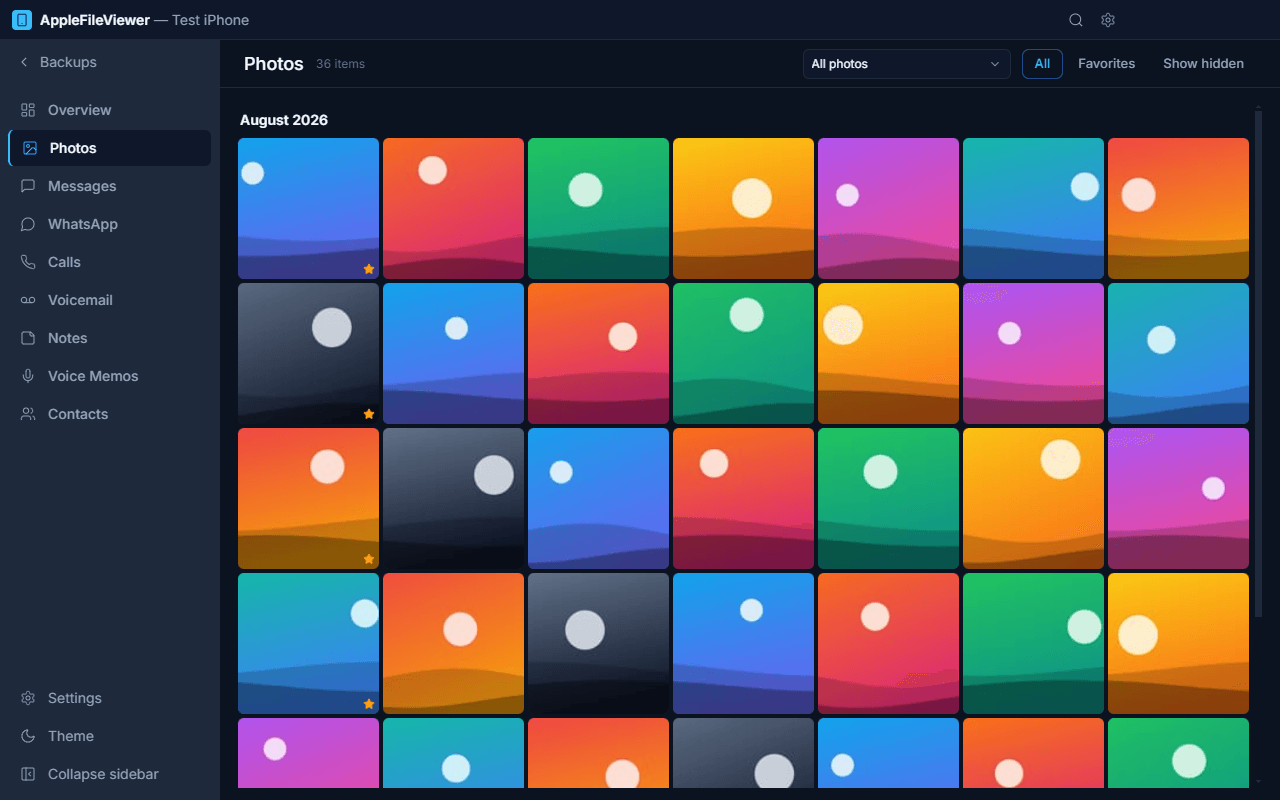This screenshot has width=1280, height=800.
Task: Click the August 2026 section heading
Action: [x=284, y=120]
